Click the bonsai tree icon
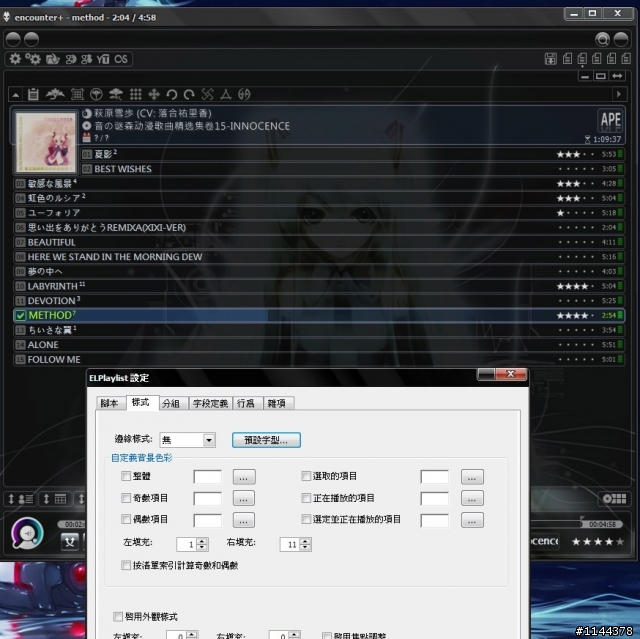Viewport: 640px width, 639px height. click(x=116, y=94)
